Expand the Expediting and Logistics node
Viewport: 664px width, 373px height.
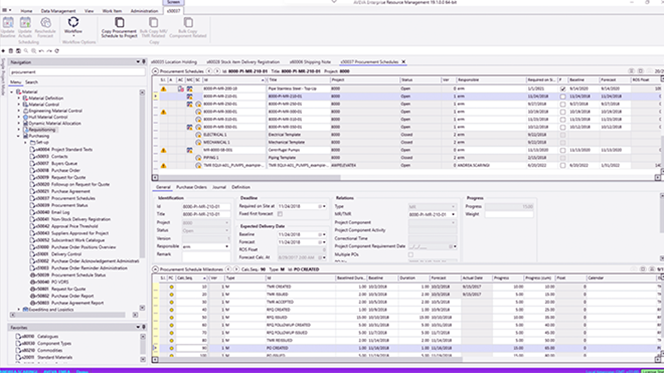click(x=19, y=310)
